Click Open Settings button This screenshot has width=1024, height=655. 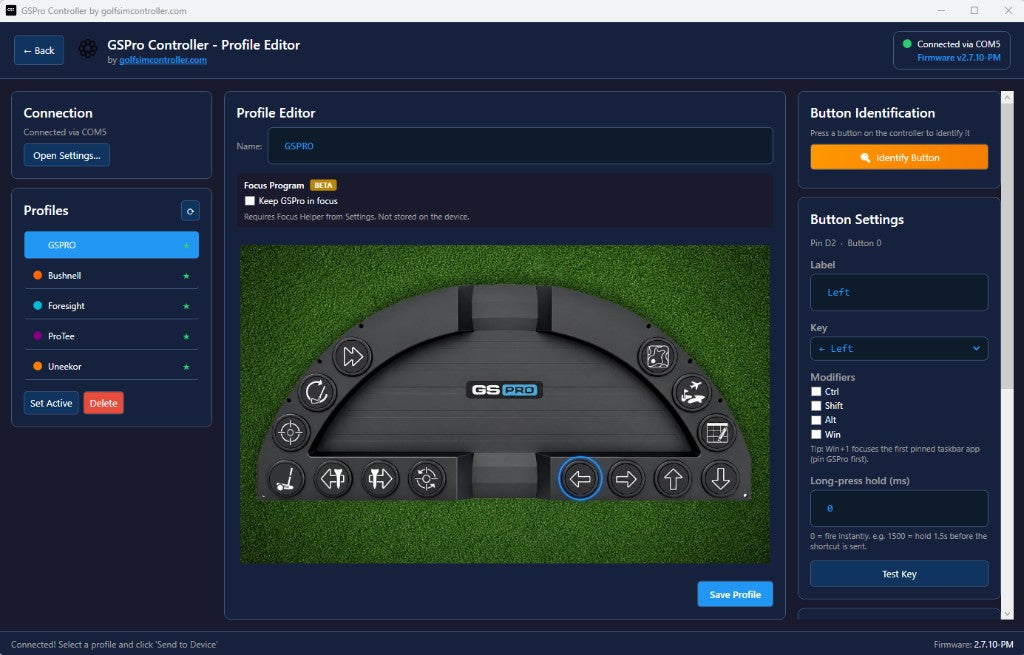[x=67, y=155]
